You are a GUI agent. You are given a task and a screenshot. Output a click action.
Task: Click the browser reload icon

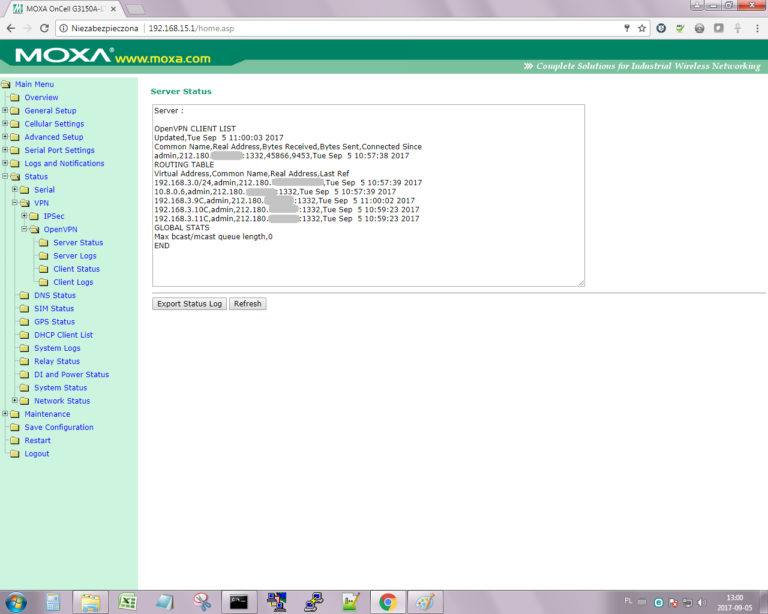pyautogui.click(x=44, y=28)
